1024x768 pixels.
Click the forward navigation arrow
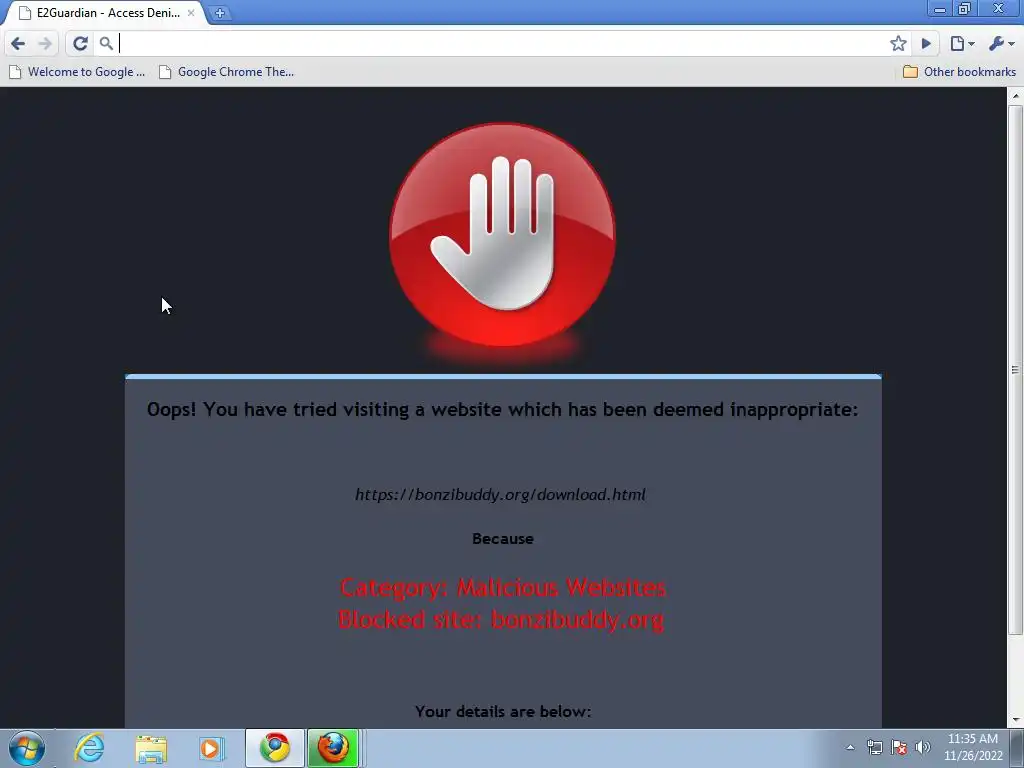(45, 44)
